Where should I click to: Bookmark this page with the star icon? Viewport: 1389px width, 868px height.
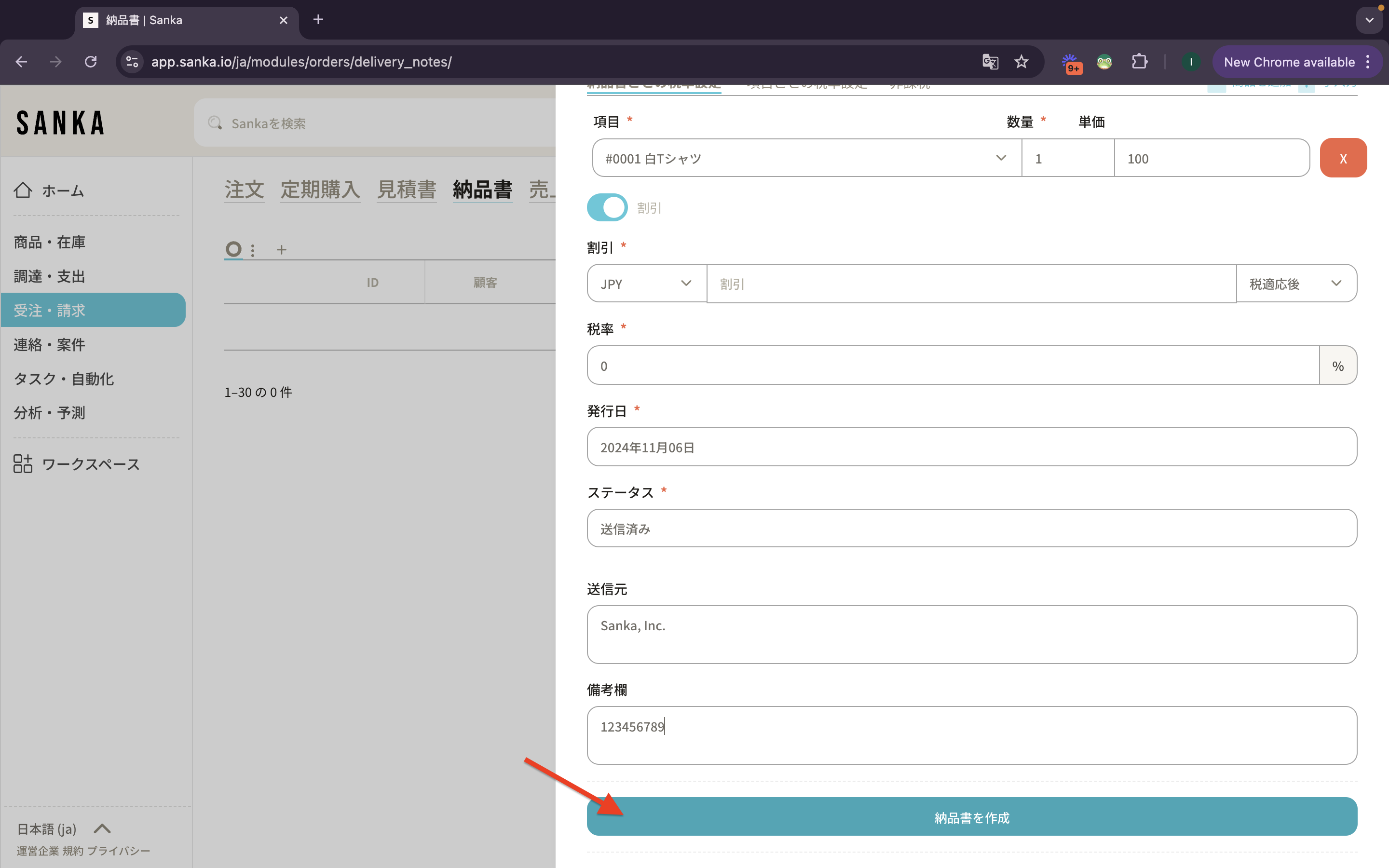pyautogui.click(x=1021, y=62)
